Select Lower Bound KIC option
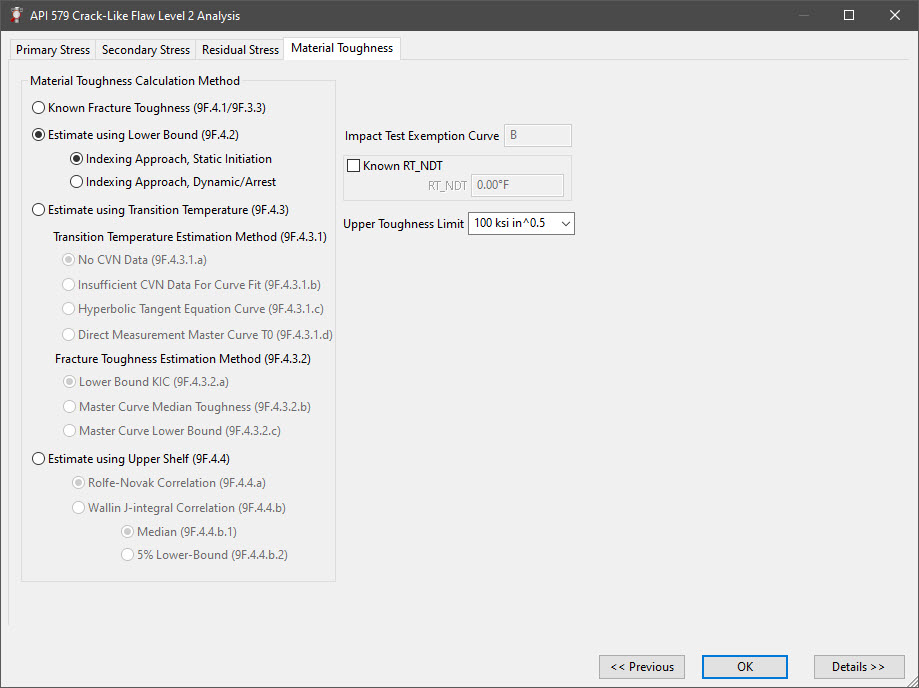Screen dimensions: 919x688 tap(145, 382)
